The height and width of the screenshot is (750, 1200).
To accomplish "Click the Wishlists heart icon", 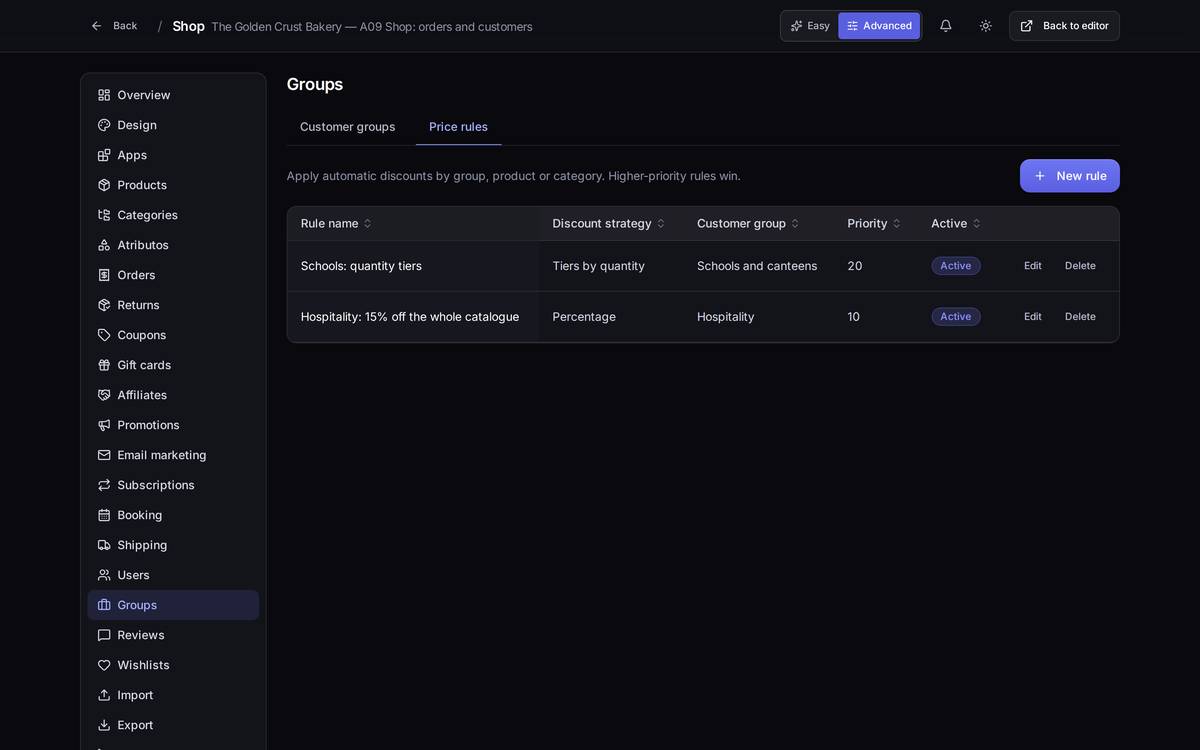I will [104, 665].
